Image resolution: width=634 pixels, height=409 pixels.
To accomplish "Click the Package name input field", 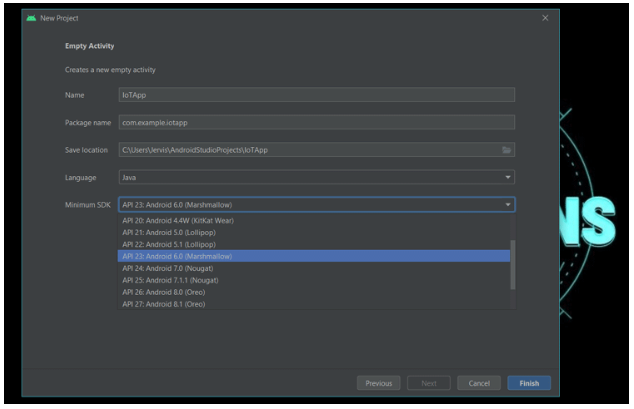I will pos(315,122).
